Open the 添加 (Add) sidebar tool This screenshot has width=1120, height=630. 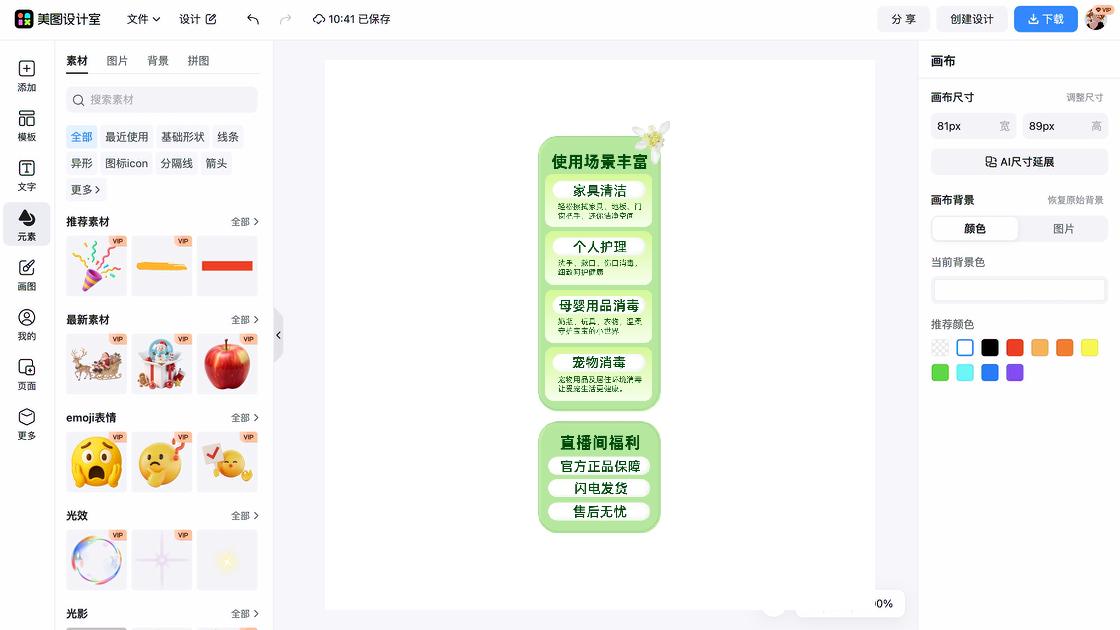point(26,76)
